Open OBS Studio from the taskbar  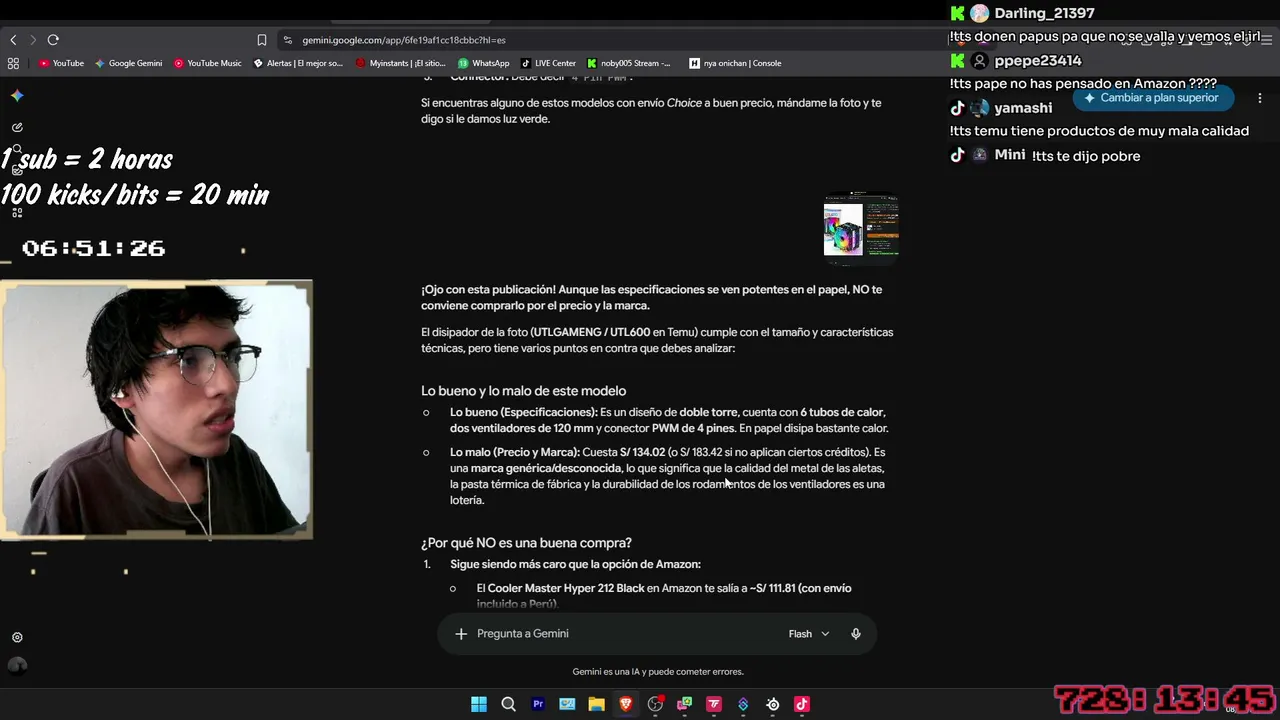tap(655, 704)
